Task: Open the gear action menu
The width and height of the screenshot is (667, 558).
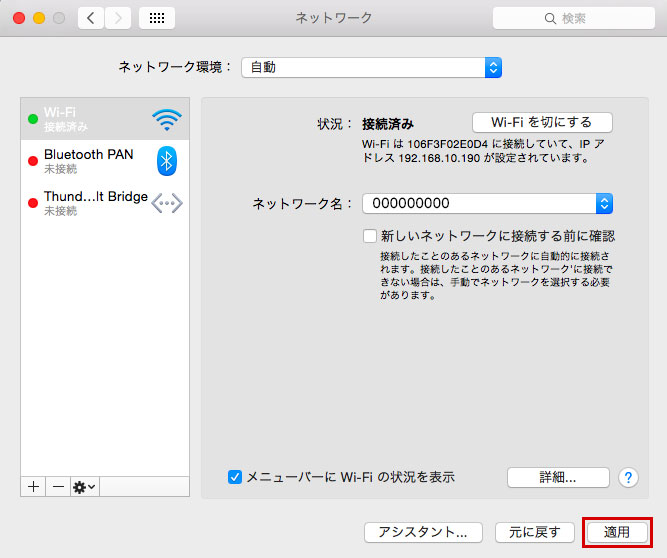Action: (85, 487)
